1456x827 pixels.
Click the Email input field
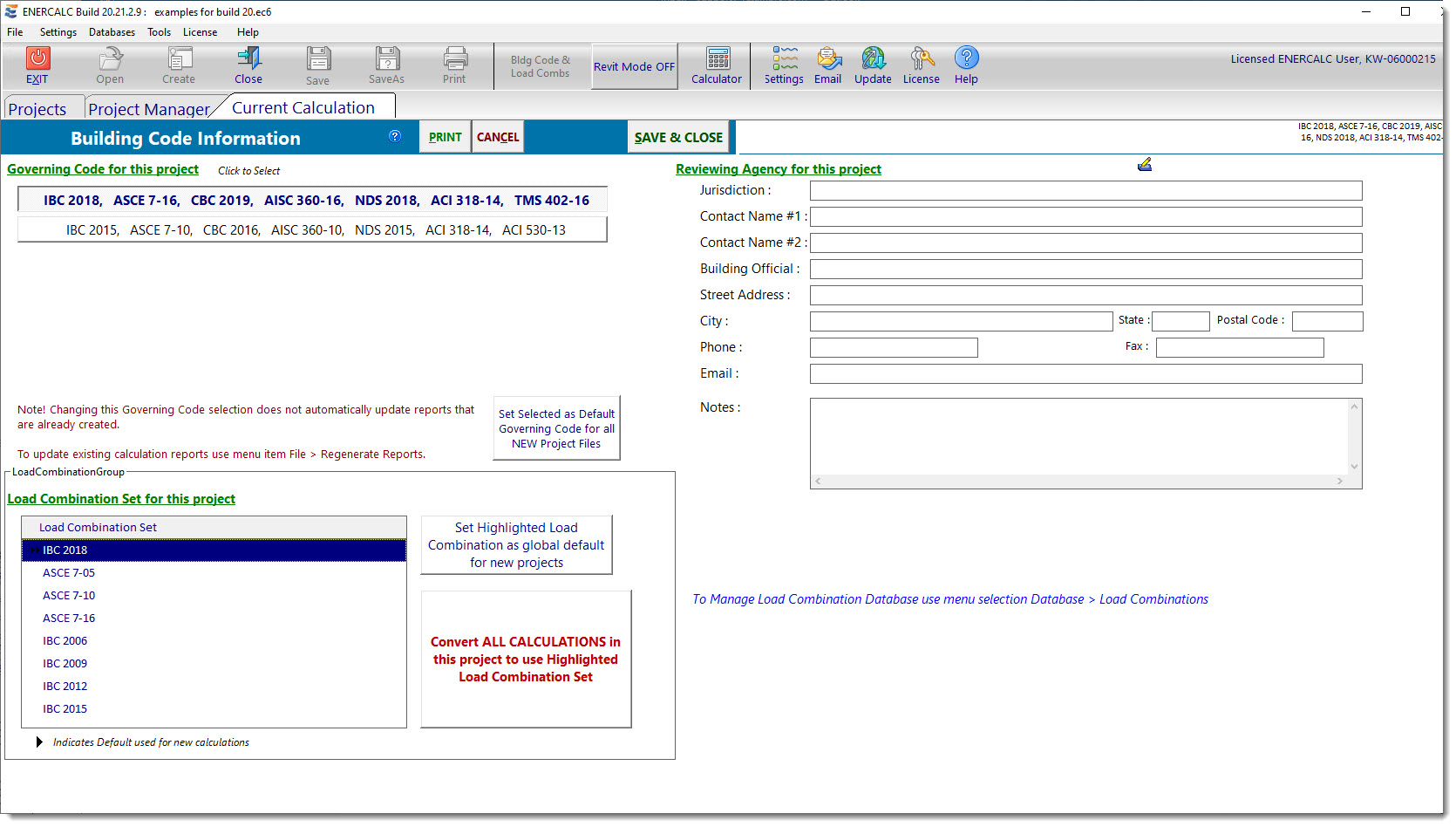1085,373
